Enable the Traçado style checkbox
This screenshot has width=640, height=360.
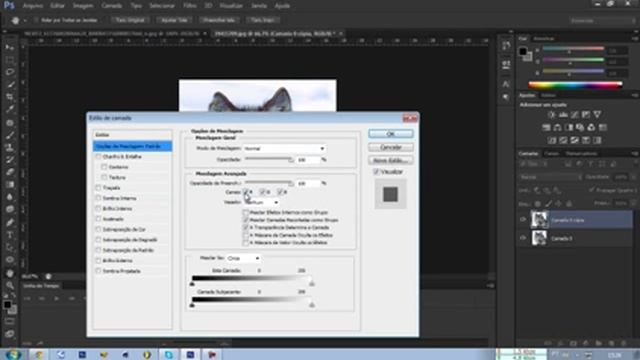98,188
